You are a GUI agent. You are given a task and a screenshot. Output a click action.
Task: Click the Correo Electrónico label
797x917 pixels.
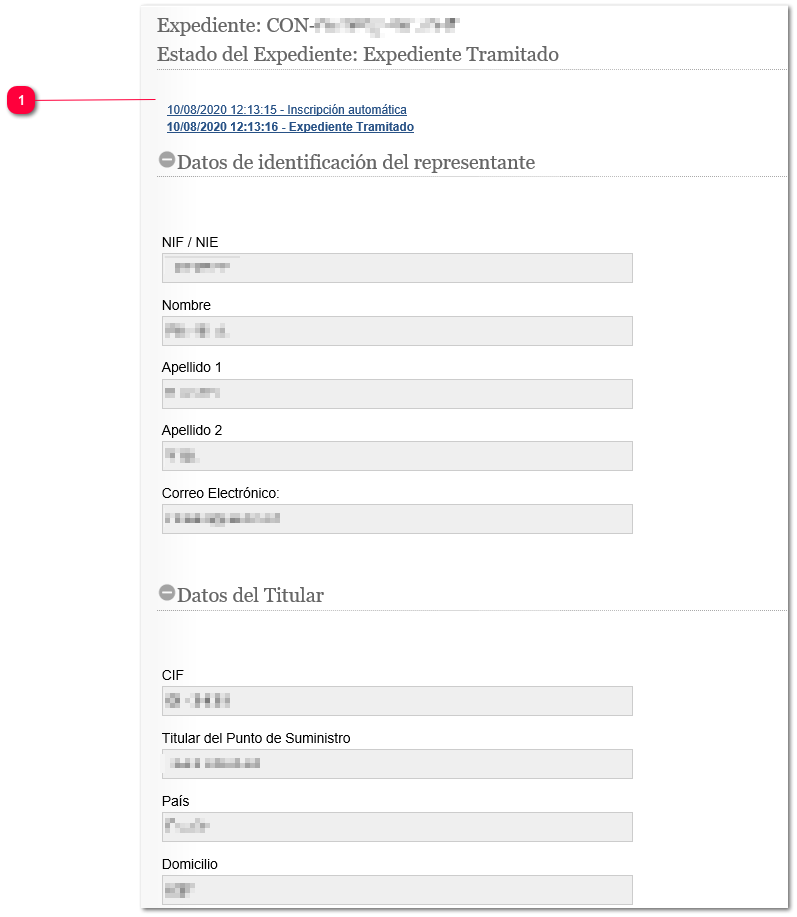[x=220, y=493]
